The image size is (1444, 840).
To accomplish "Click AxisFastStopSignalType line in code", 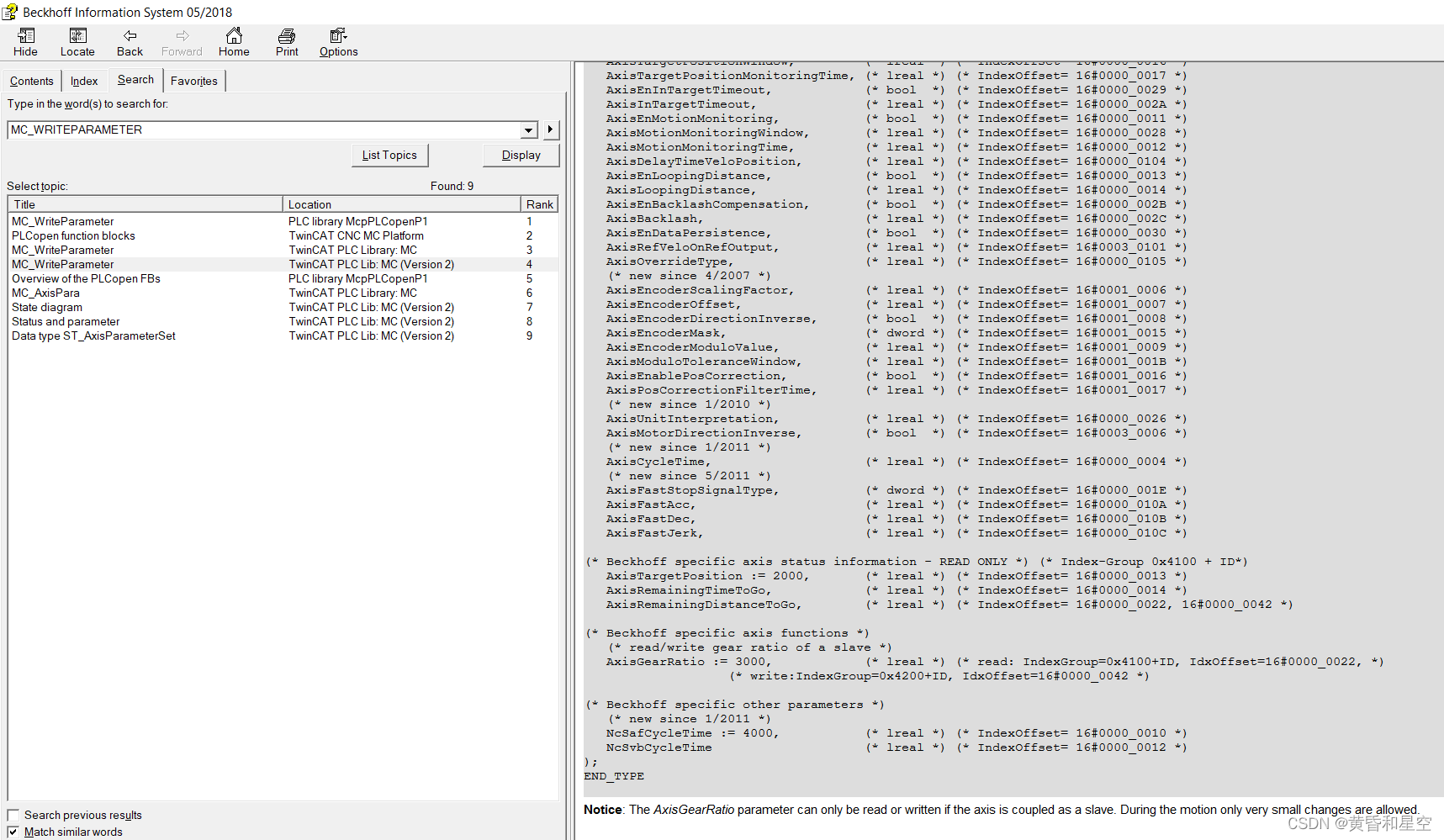I will pos(897,490).
